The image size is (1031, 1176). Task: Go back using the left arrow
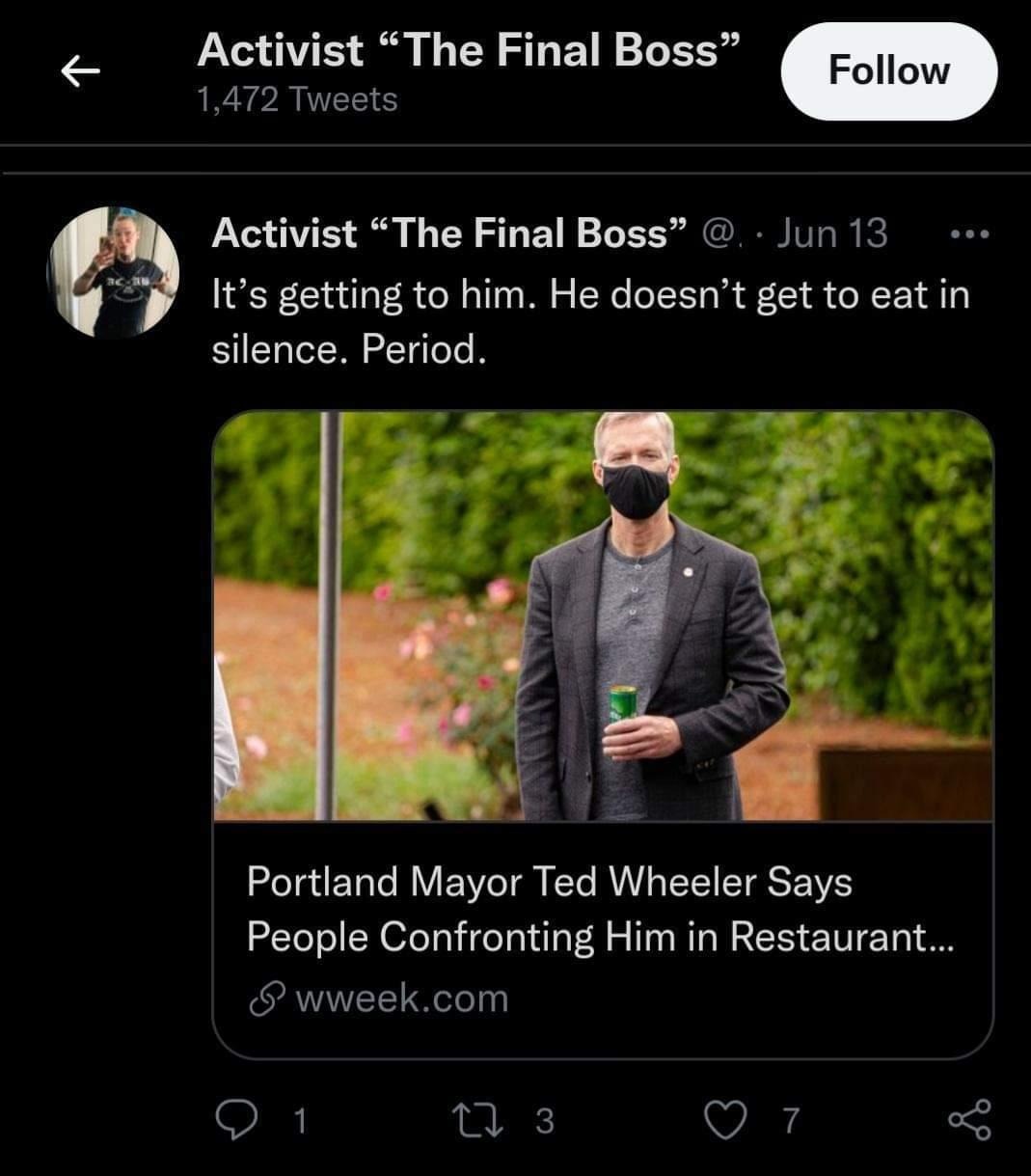tap(81, 70)
